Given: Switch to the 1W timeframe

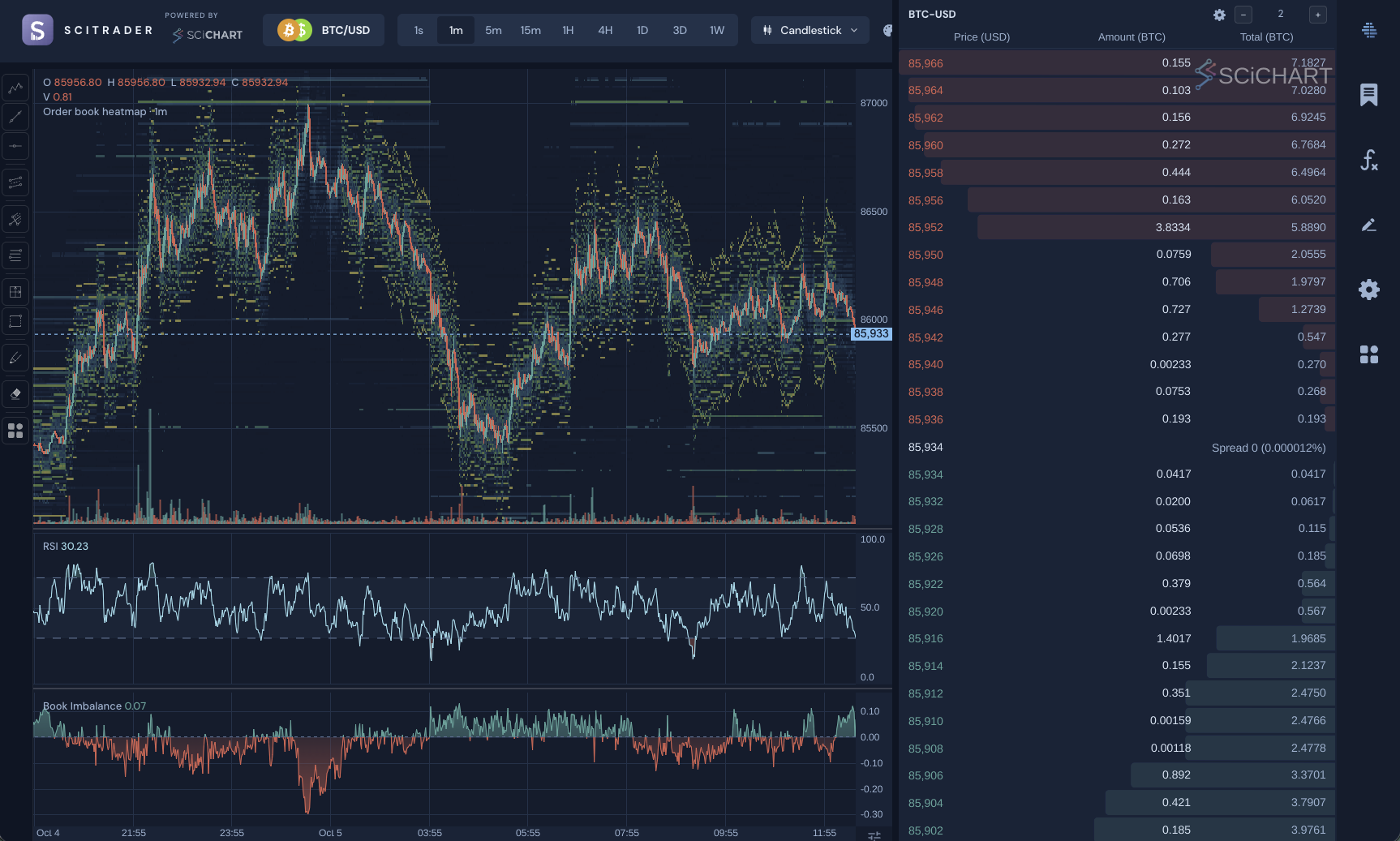Looking at the screenshot, I should tap(717, 30).
